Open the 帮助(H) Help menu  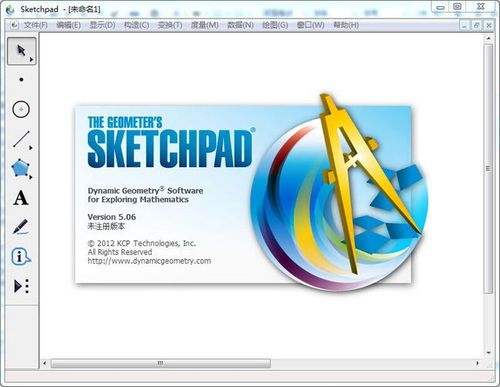346,25
